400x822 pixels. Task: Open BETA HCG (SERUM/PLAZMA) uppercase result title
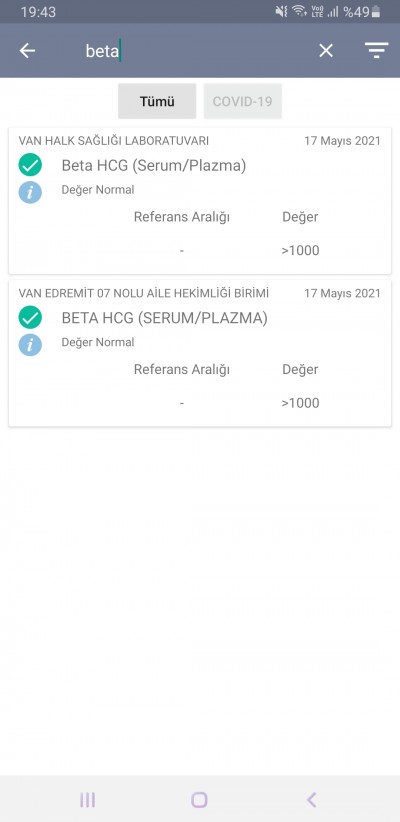[165, 318]
